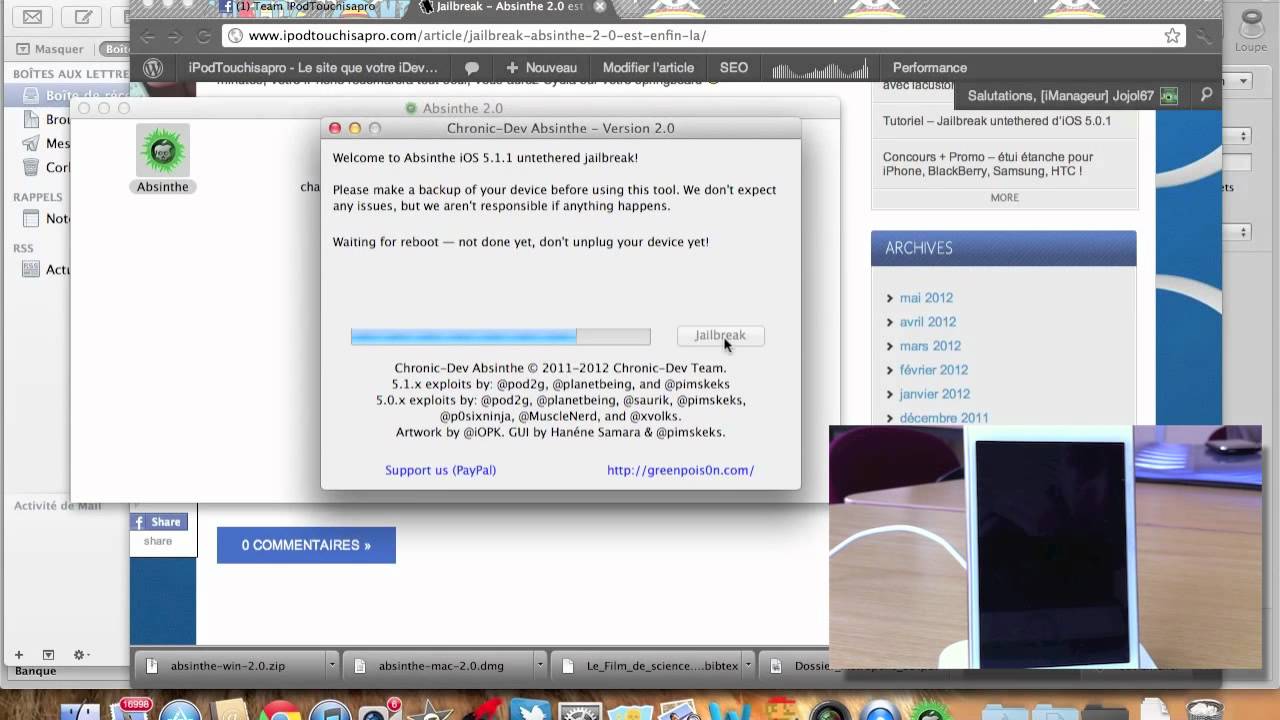This screenshot has width=1280, height=720.
Task: Open options arrow for absinthe-win-2.0.zip download
Action: (x=332, y=665)
